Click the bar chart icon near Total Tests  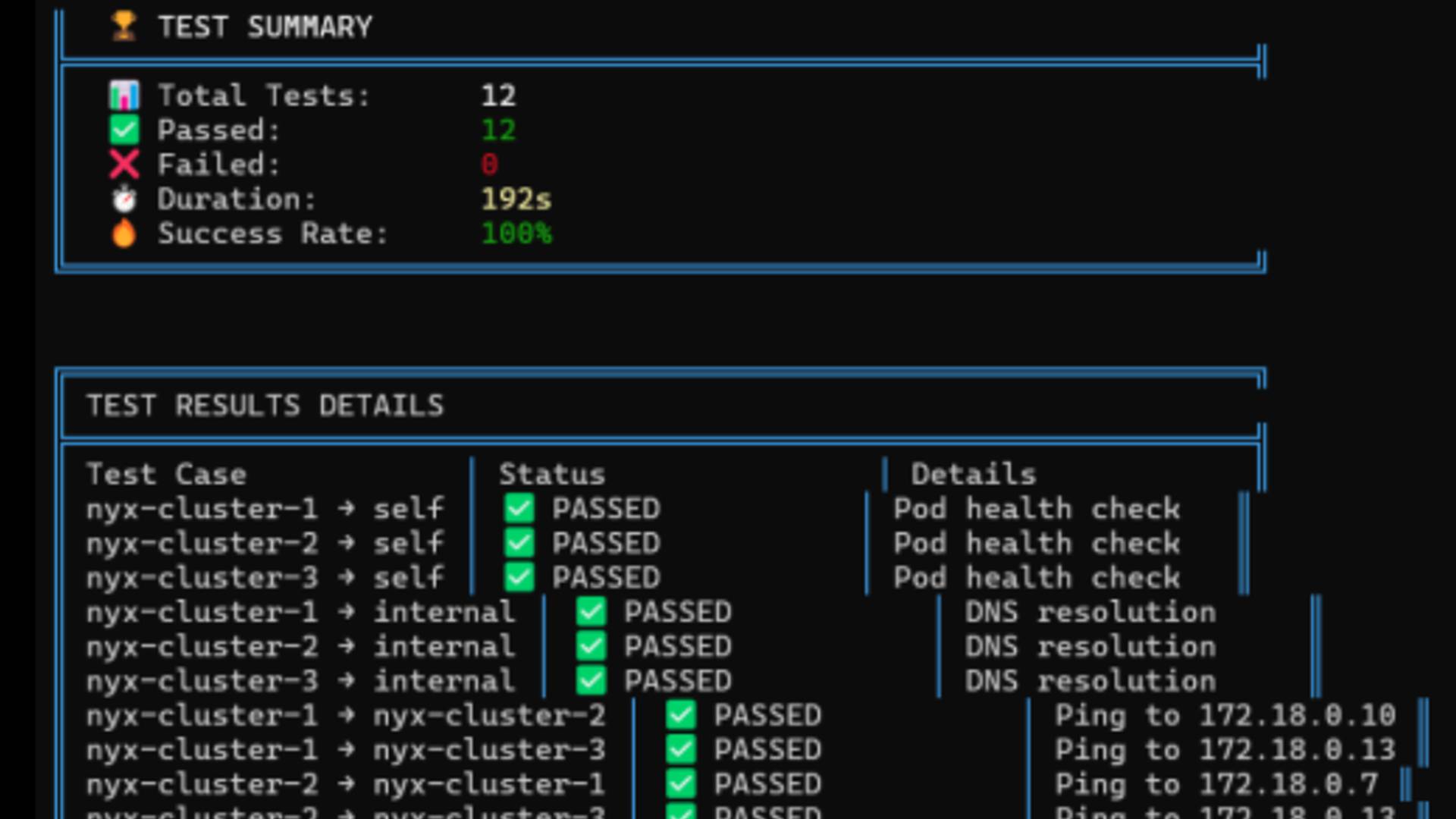click(x=124, y=96)
